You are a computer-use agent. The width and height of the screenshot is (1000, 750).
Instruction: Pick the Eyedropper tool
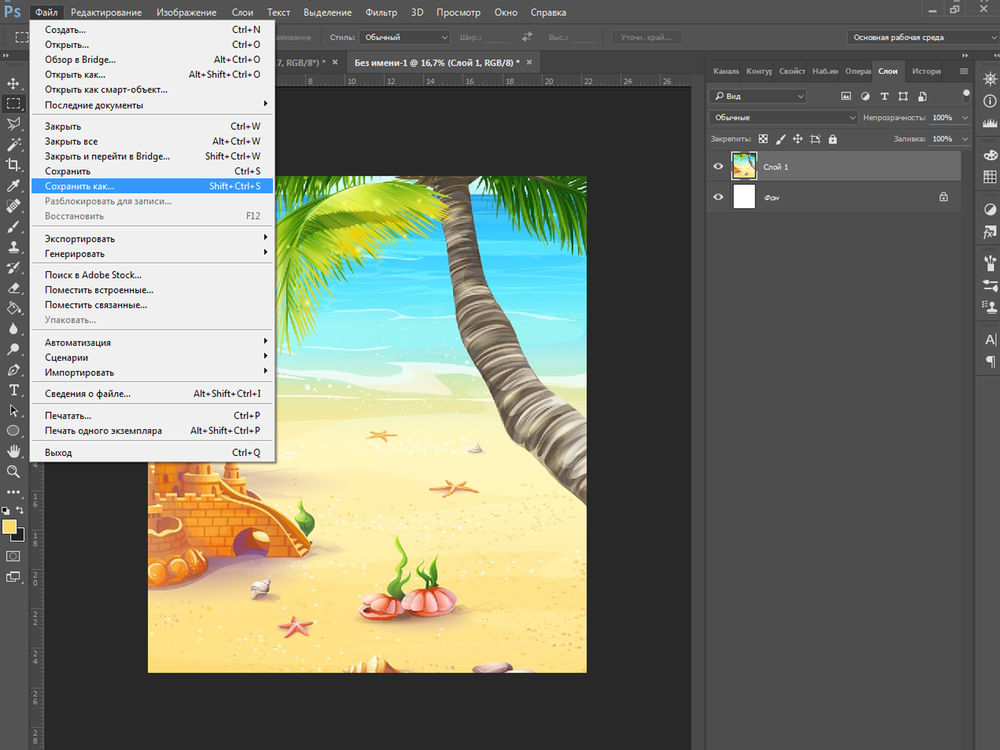(14, 186)
